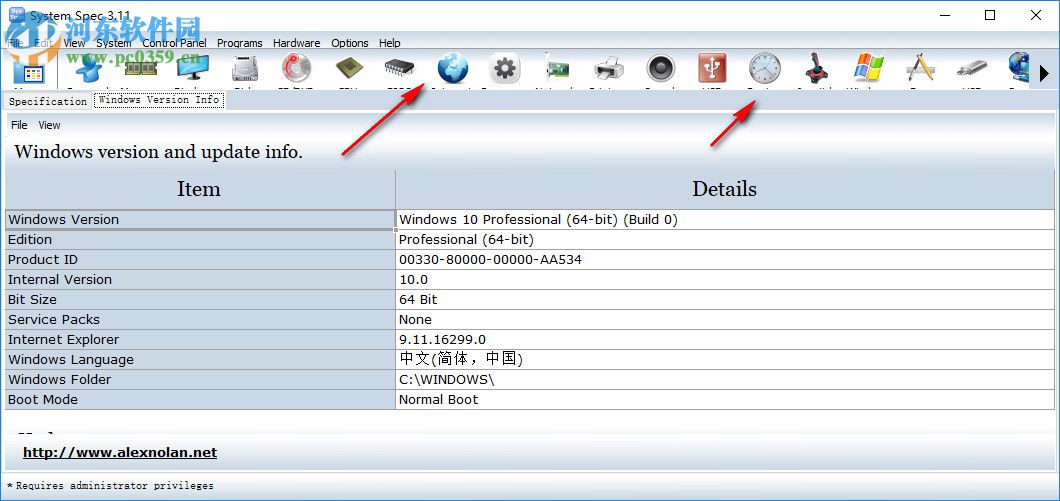Click the '64 Bit' value cell
This screenshot has height=501, width=1060.
click(725, 300)
